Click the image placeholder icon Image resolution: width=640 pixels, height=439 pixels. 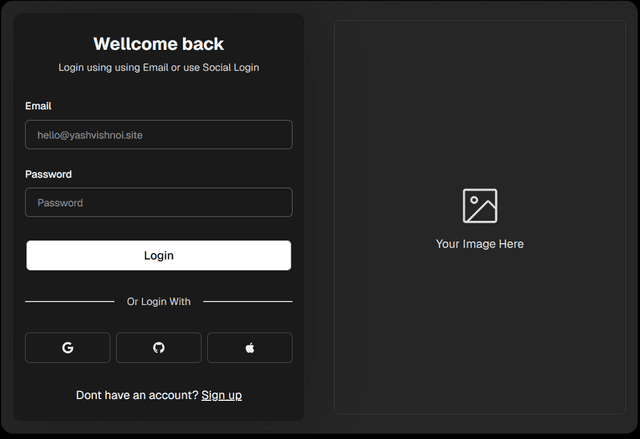point(480,206)
